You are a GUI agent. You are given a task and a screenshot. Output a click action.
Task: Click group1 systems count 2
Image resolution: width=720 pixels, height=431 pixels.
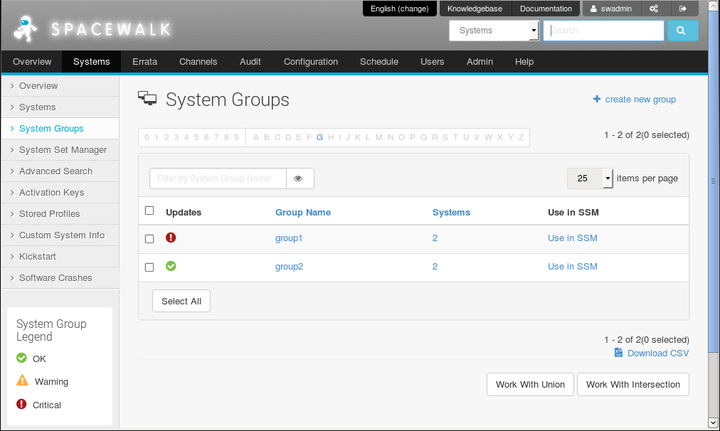pyautogui.click(x=435, y=238)
